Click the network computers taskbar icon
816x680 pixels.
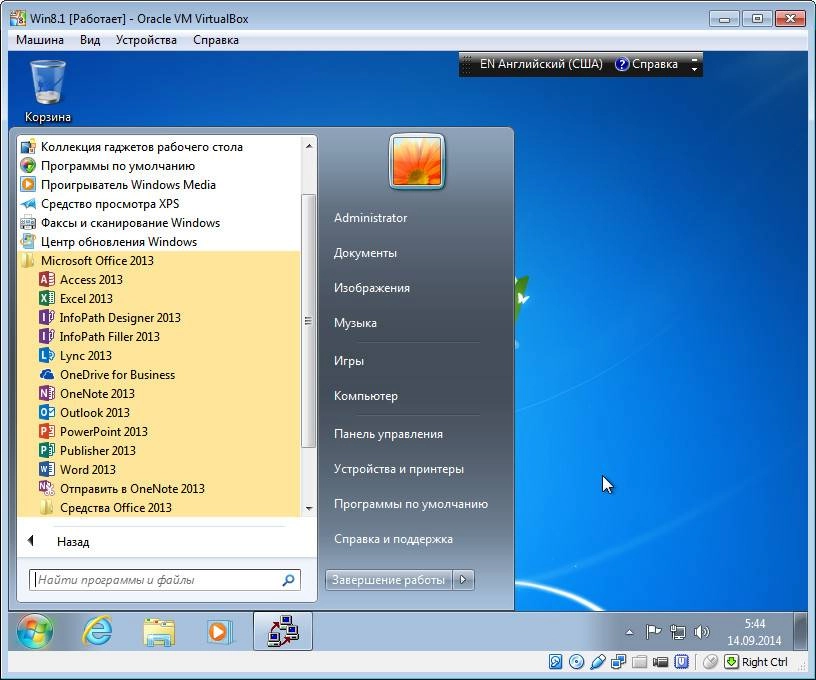[283, 631]
